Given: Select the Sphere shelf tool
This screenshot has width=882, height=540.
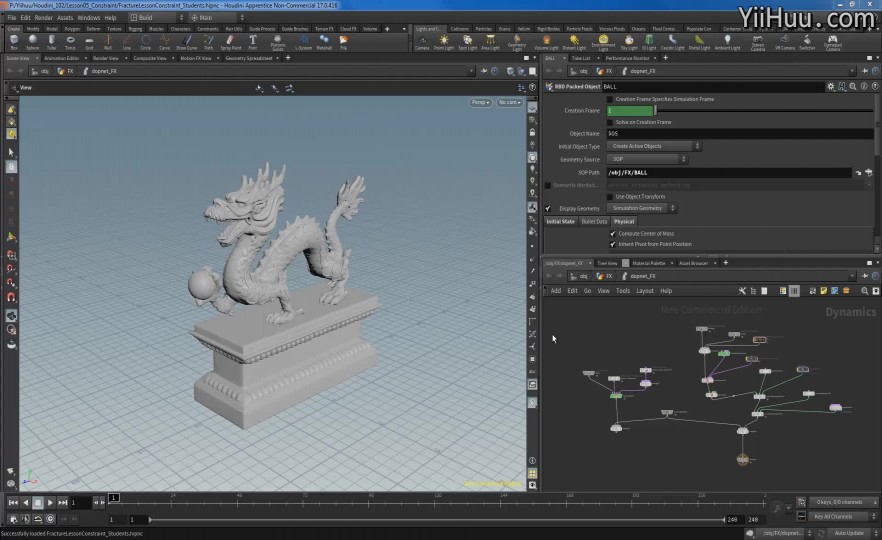Looking at the screenshot, I should pos(33,42).
